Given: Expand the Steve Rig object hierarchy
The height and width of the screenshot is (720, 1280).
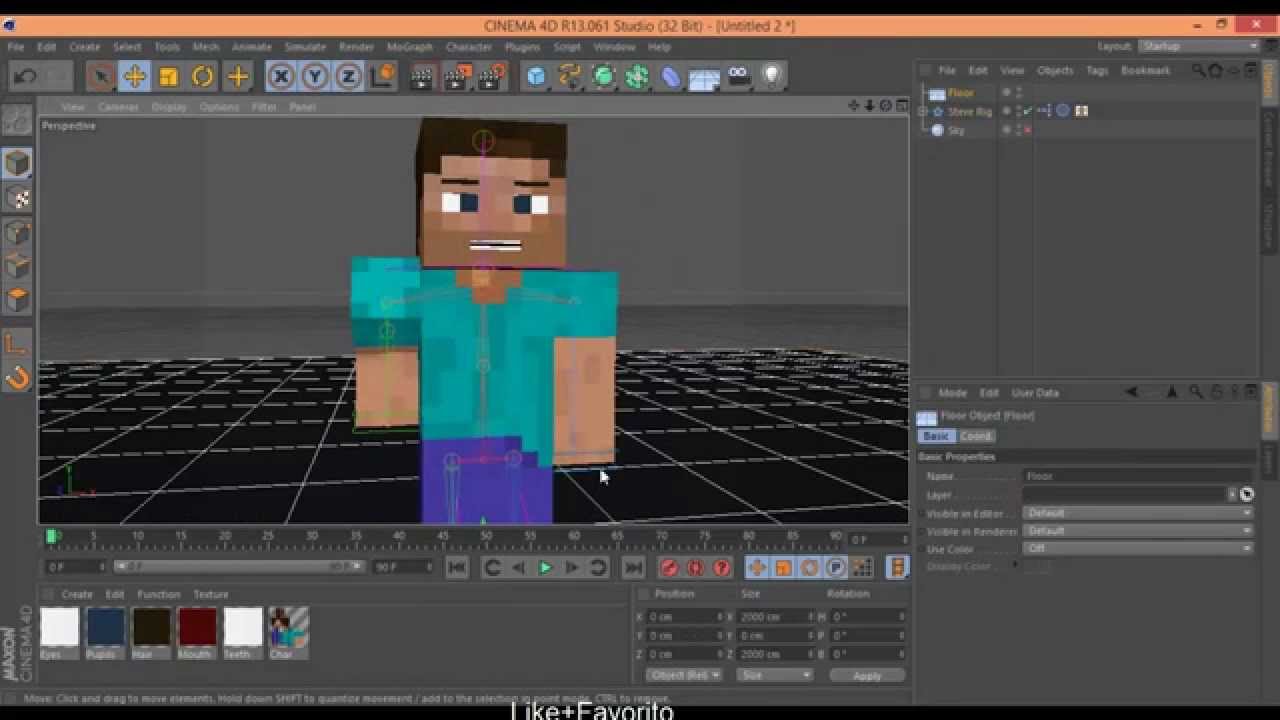Looking at the screenshot, I should 923,112.
